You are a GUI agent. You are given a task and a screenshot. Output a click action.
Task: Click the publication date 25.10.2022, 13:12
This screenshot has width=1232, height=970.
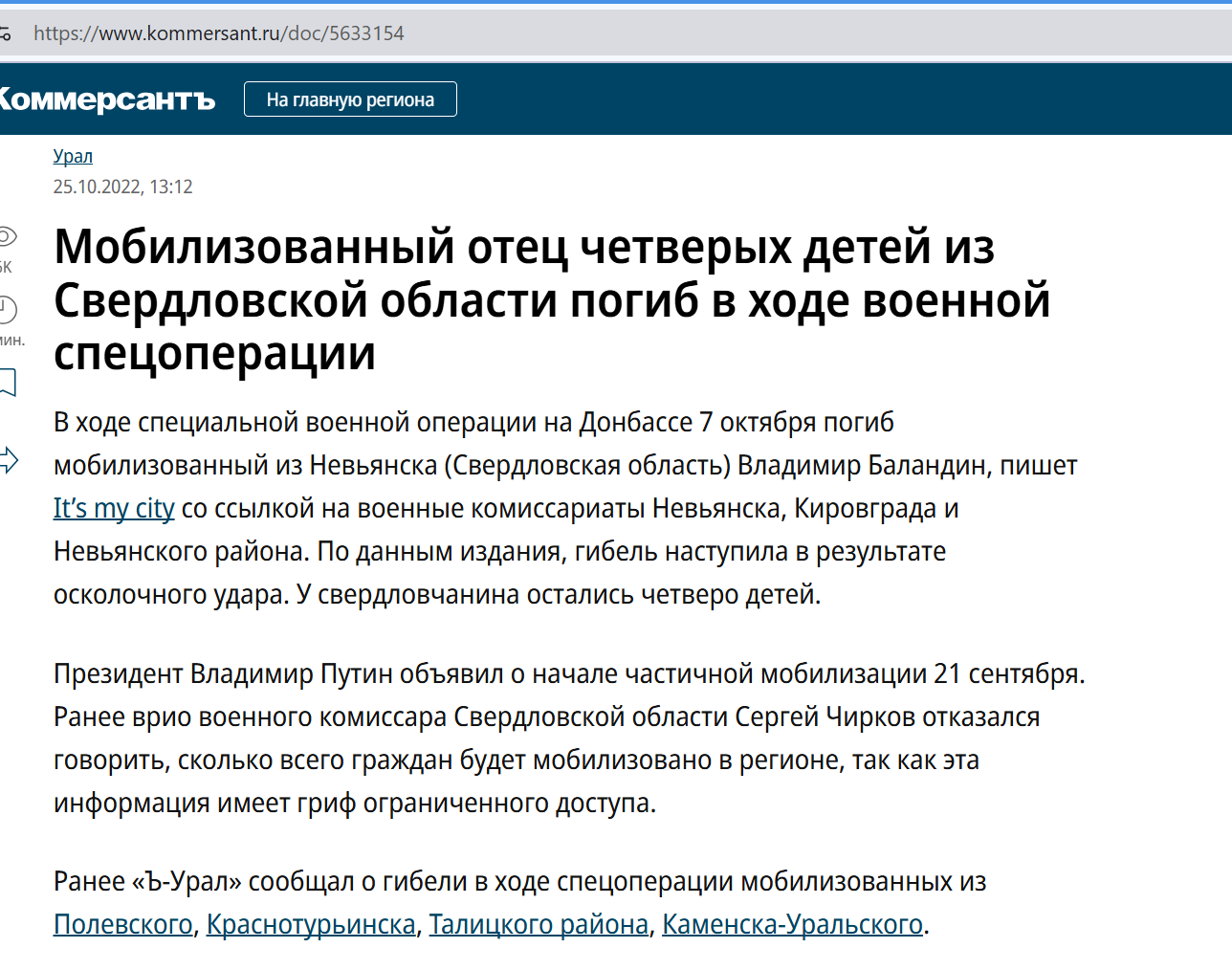point(122,187)
